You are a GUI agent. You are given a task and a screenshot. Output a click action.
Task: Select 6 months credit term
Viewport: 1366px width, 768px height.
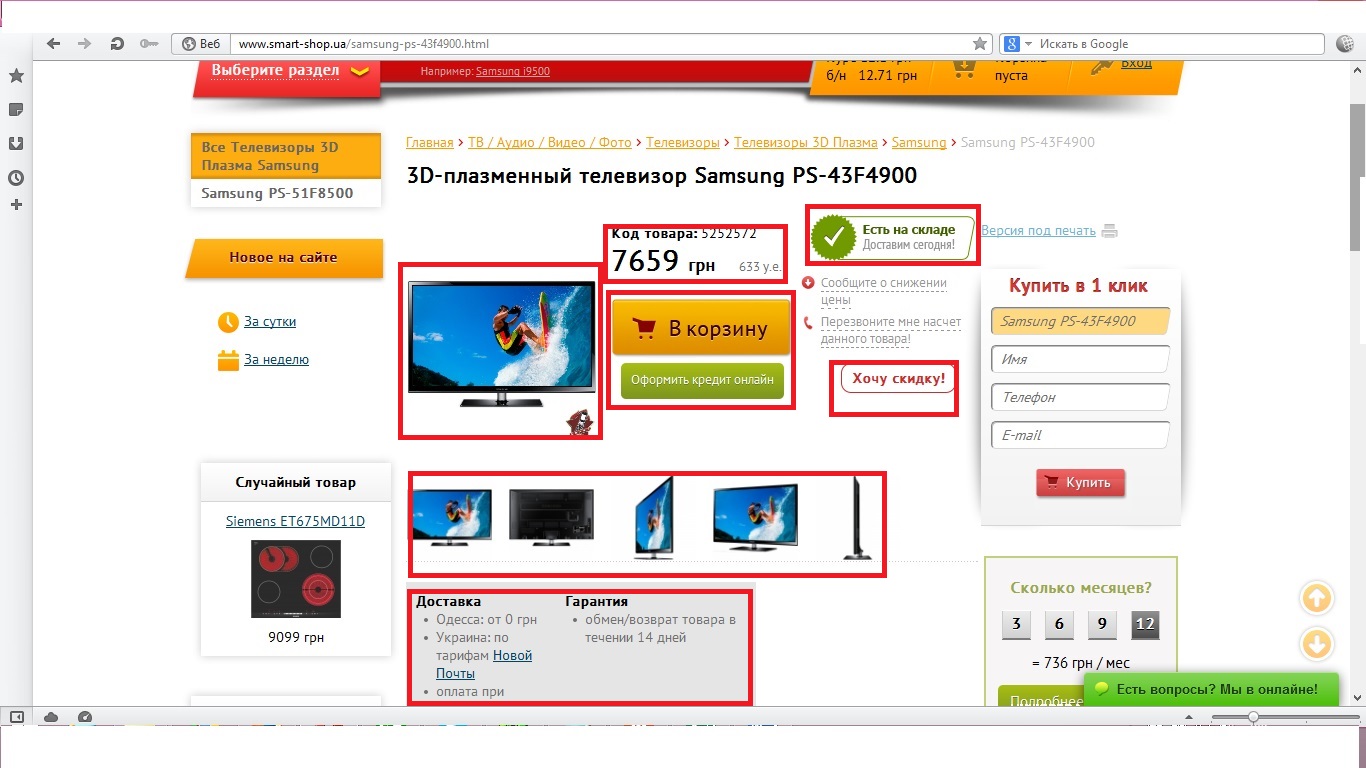pos(1059,624)
